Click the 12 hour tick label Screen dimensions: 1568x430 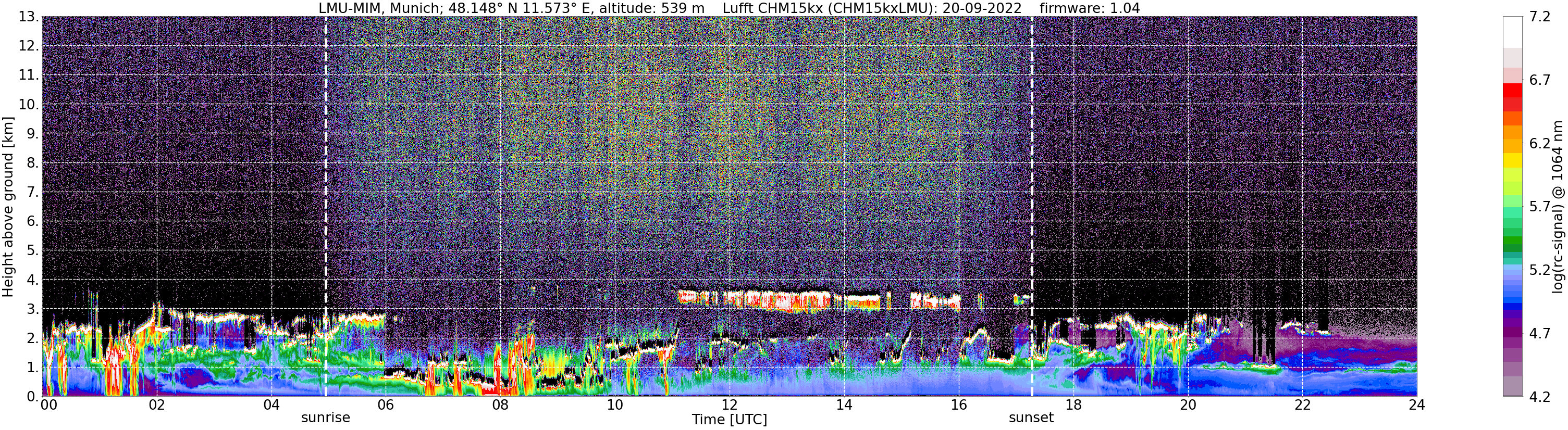point(729,405)
